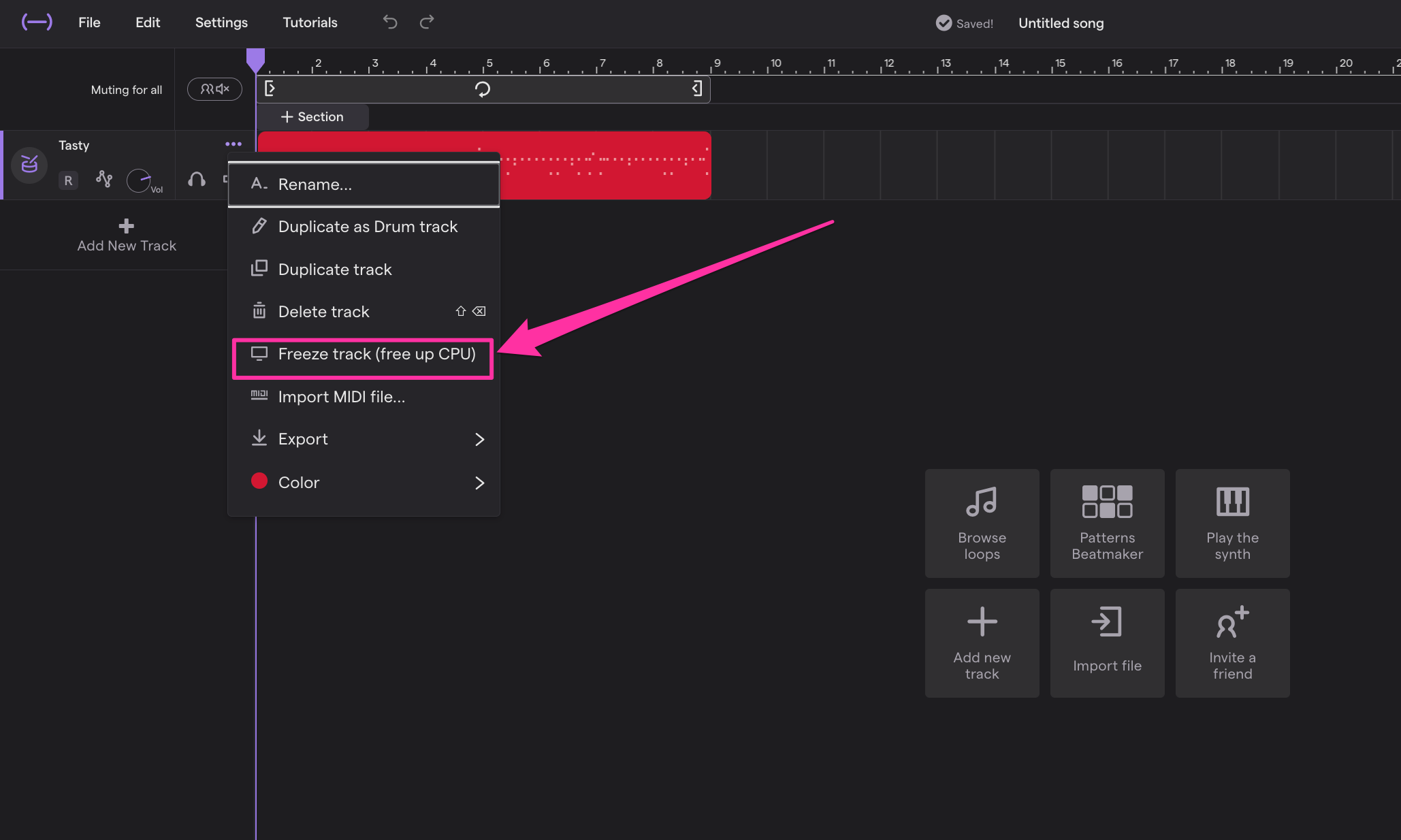Click the purple playhead marker on the ruler
This screenshot has height=840, width=1401.
[x=257, y=60]
